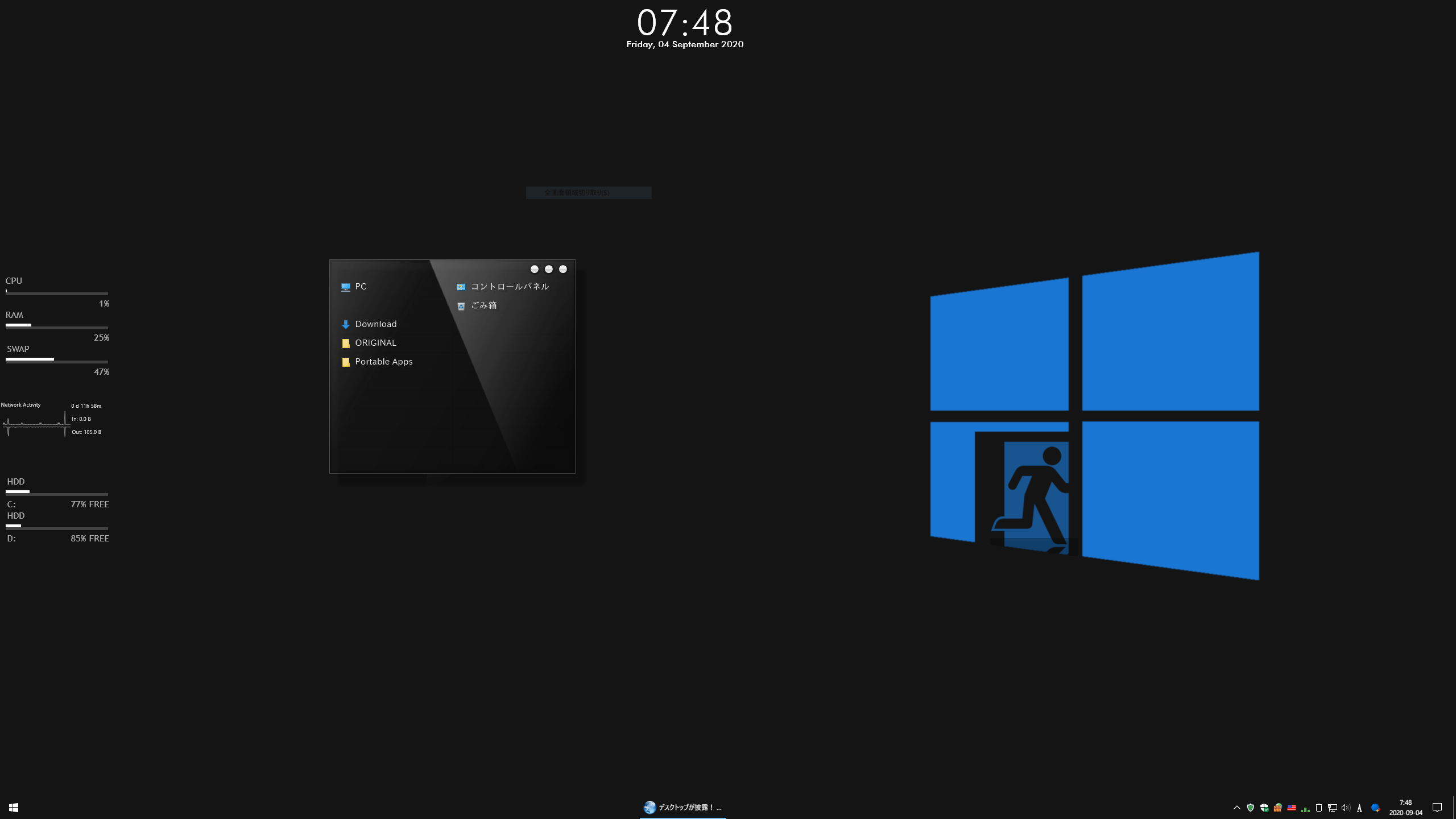Click the CPU label in the system monitor

point(14,281)
